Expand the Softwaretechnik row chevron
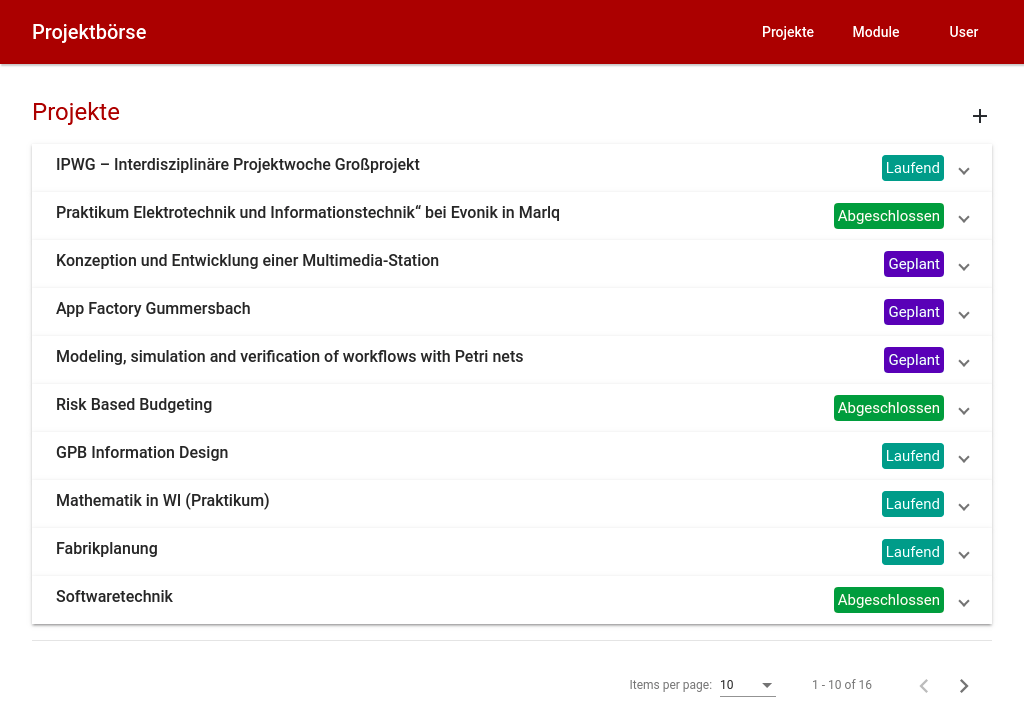This screenshot has width=1024, height=708. 964,603
